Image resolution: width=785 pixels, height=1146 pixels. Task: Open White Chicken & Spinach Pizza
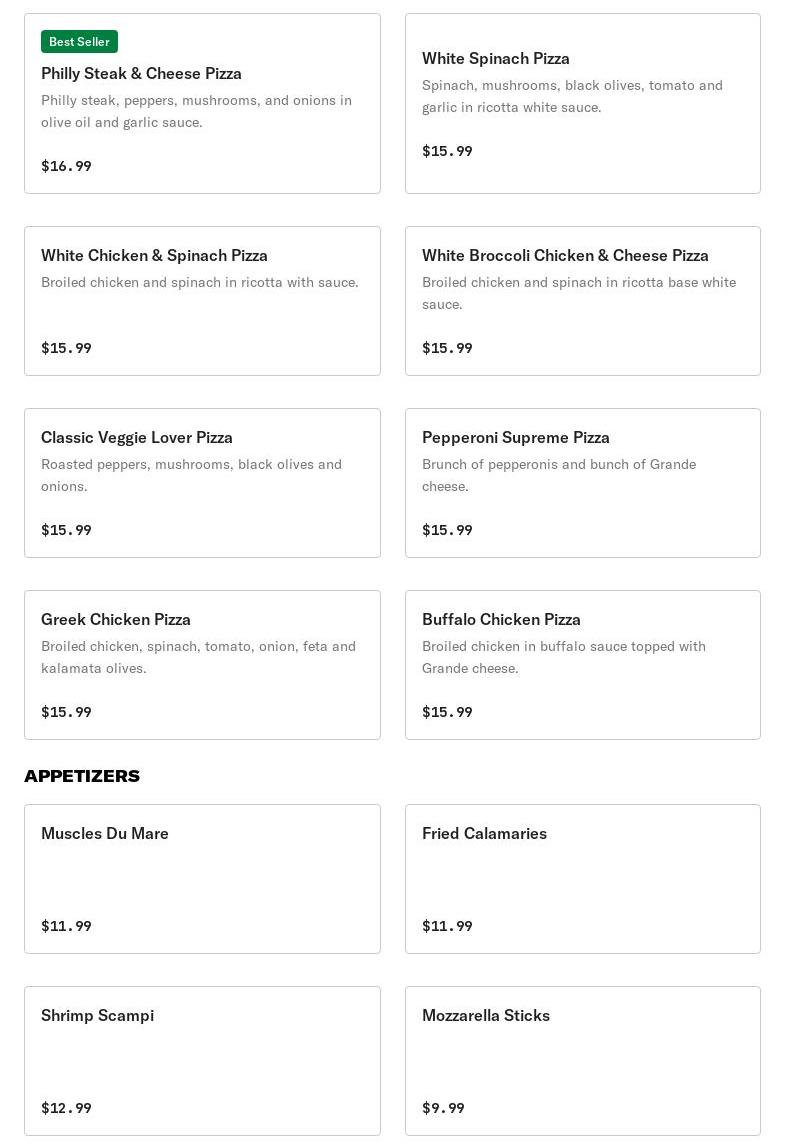point(202,301)
